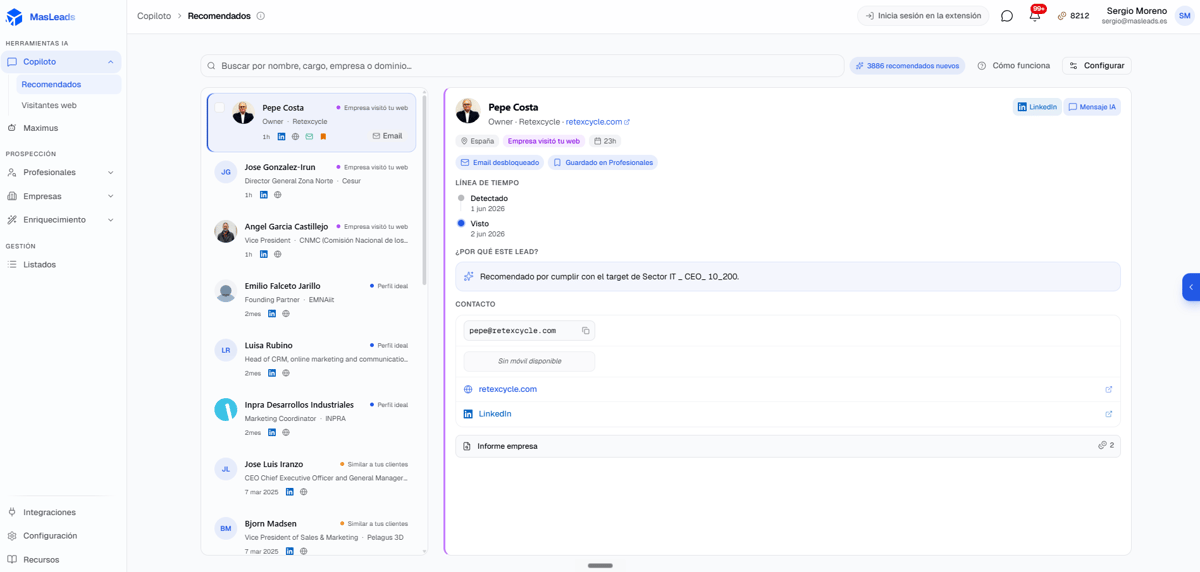Image resolution: width=1200 pixels, height=572 pixels.
Task: Select the Luisa Rubino lead
Action: point(312,359)
